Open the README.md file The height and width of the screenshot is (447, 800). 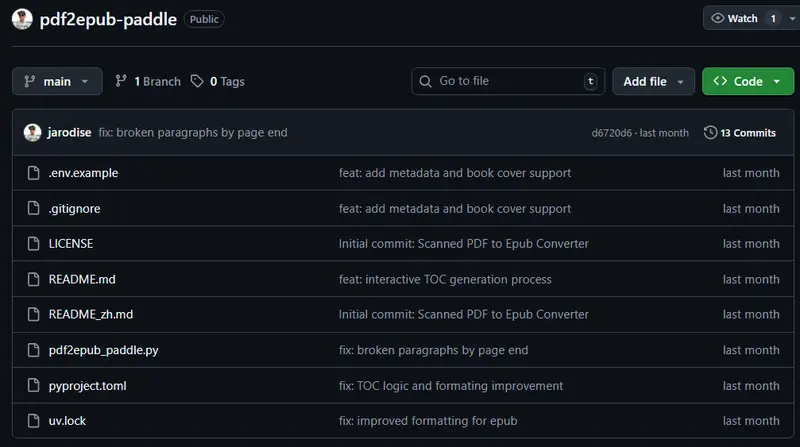82,279
